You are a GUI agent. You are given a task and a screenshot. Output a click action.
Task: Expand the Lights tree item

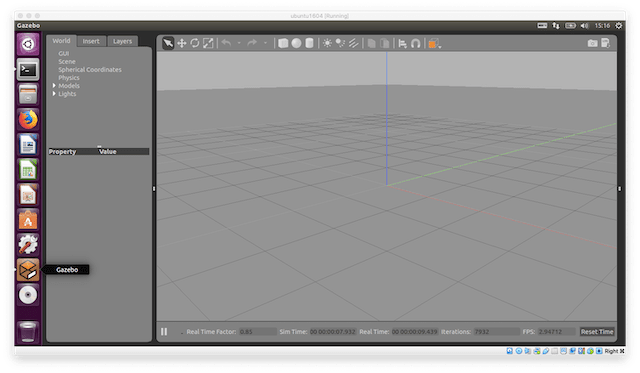[54, 94]
